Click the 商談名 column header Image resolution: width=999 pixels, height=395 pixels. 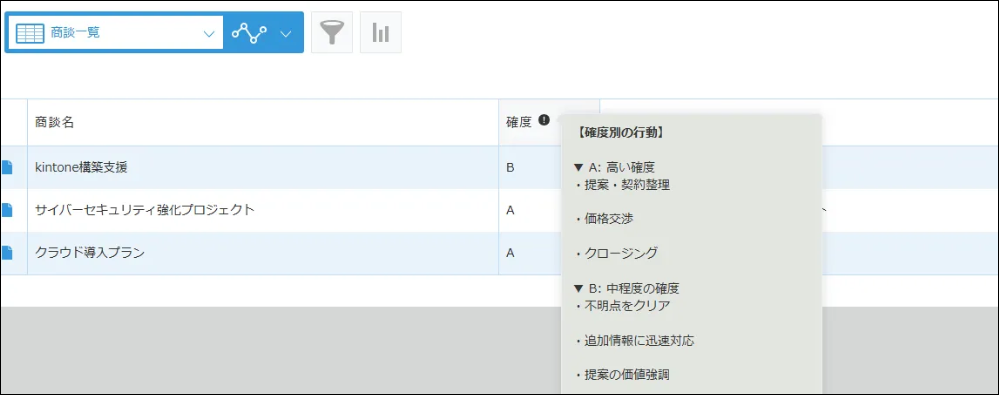pos(54,122)
